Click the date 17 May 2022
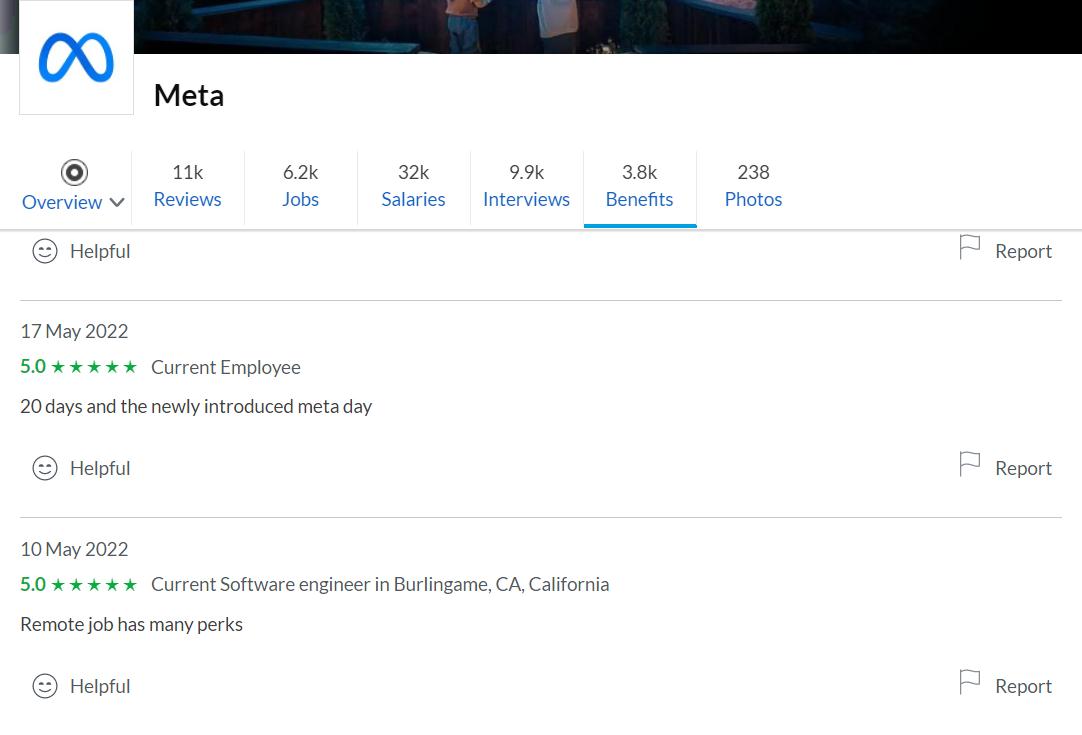The image size is (1082, 735). tap(75, 331)
